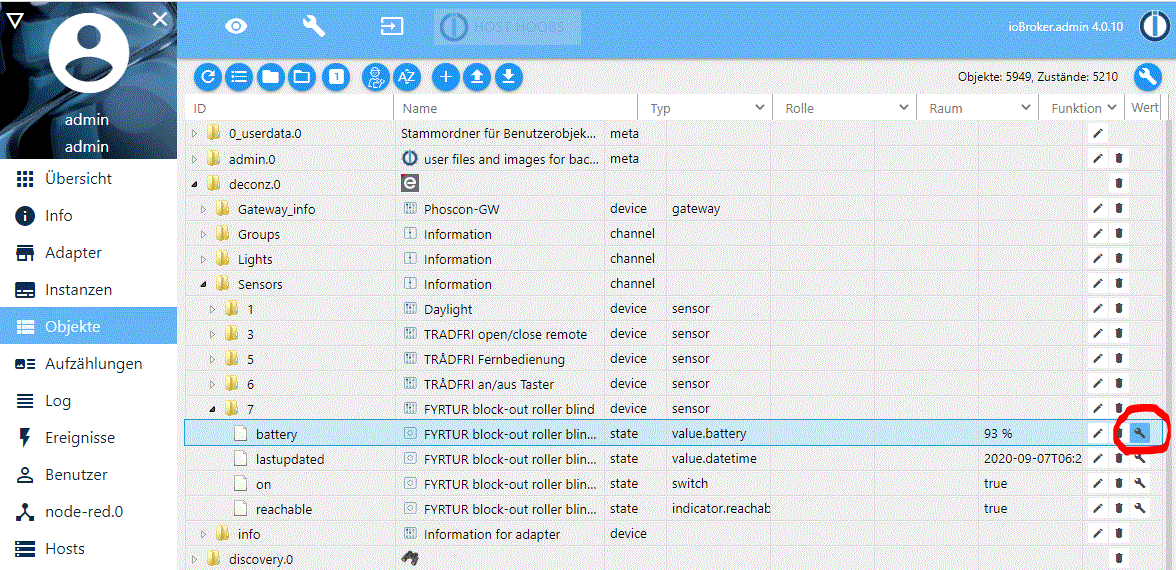1176x570 pixels.
Task: Open custom settings wrench for battery state
Action: pos(1139,433)
